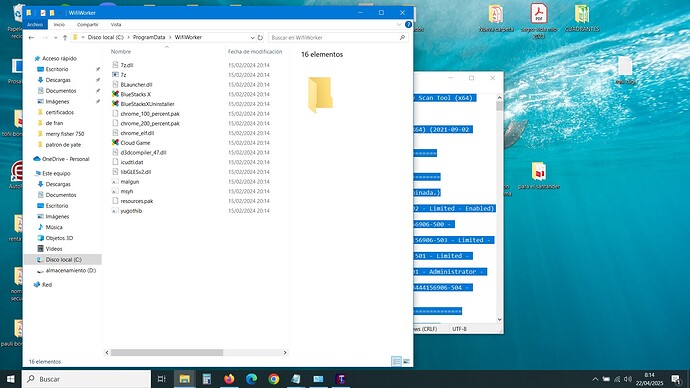Select Disco local (C:) in navigation pane
Viewport: 690px width, 388px height.
pyautogui.click(x=63, y=260)
